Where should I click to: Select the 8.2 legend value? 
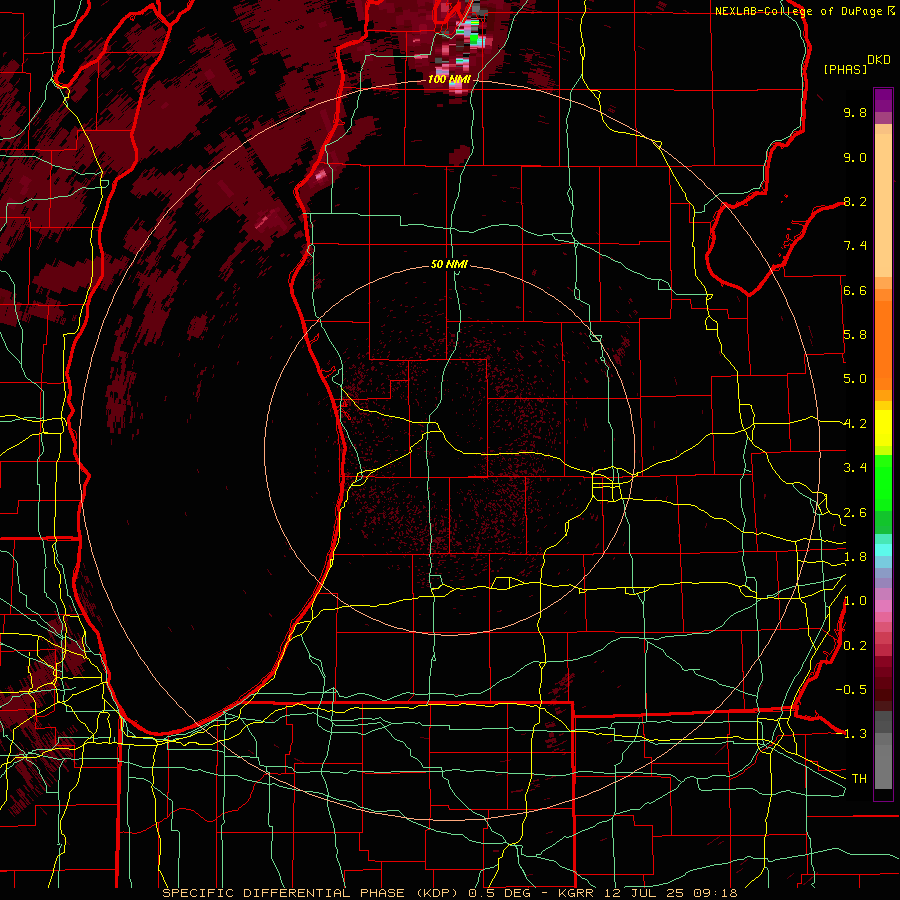pyautogui.click(x=855, y=202)
